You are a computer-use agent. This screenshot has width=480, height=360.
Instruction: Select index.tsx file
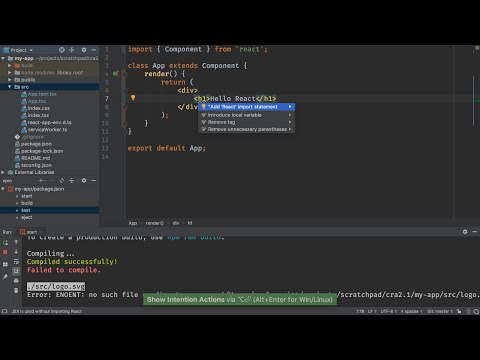click(35, 115)
